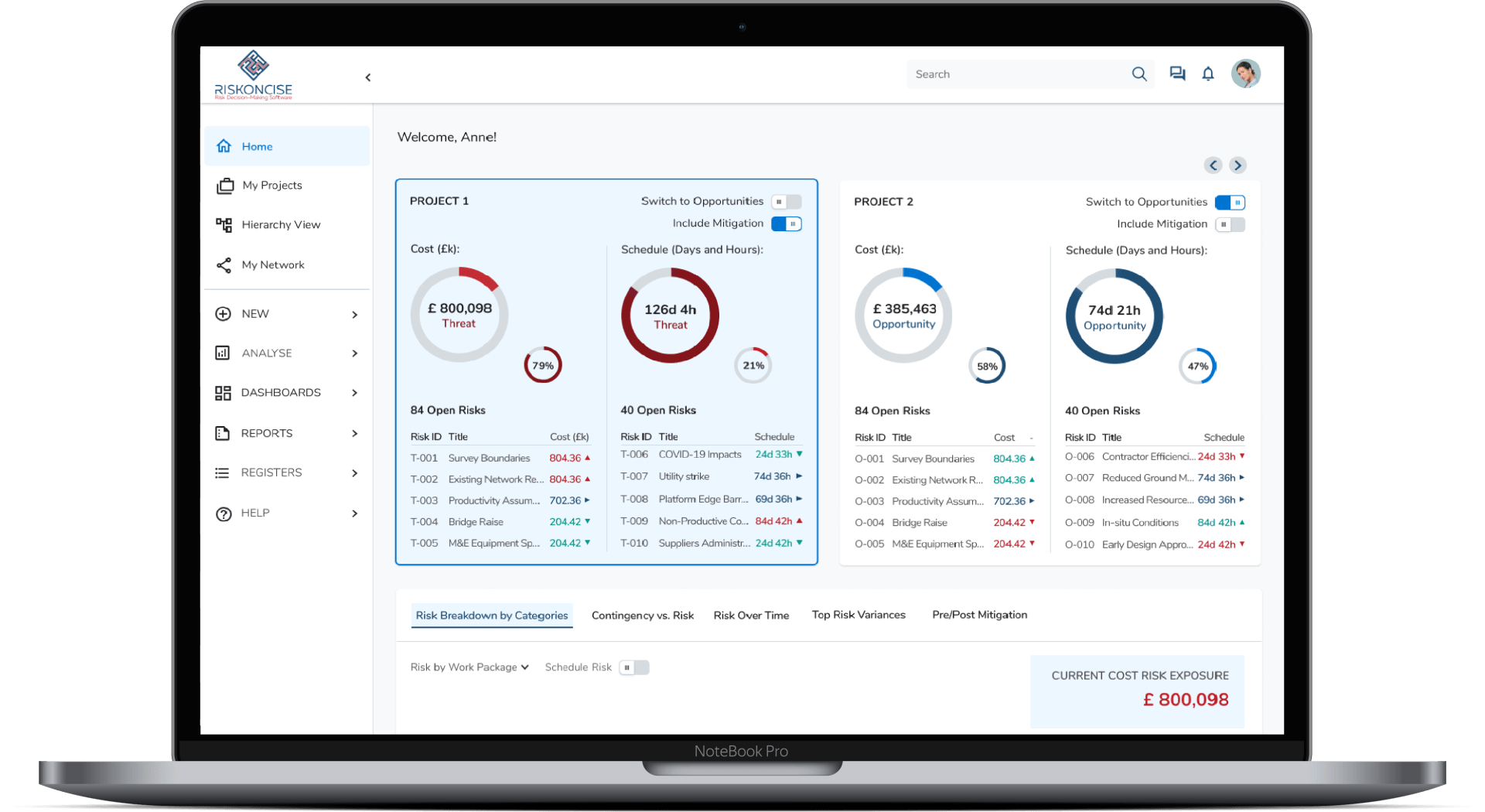Go to the next project card
This screenshot has width=1485, height=812.
point(1237,165)
